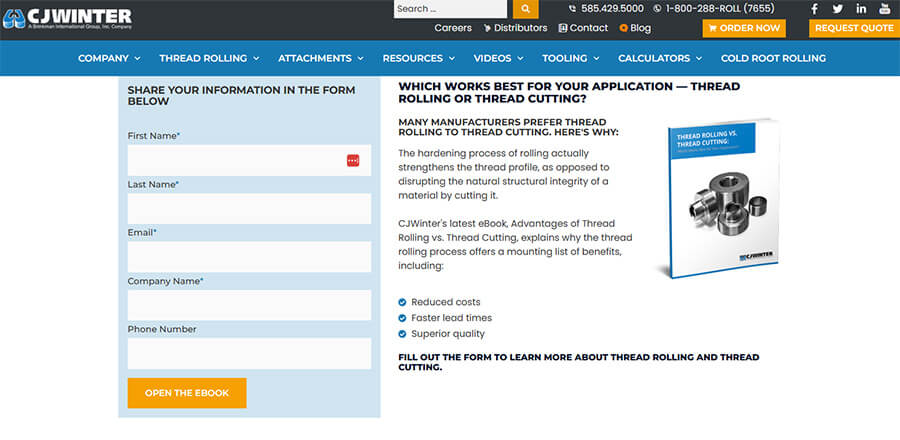Click the Open the eBook button
Viewport: 900px width, 440px height.
click(187, 393)
